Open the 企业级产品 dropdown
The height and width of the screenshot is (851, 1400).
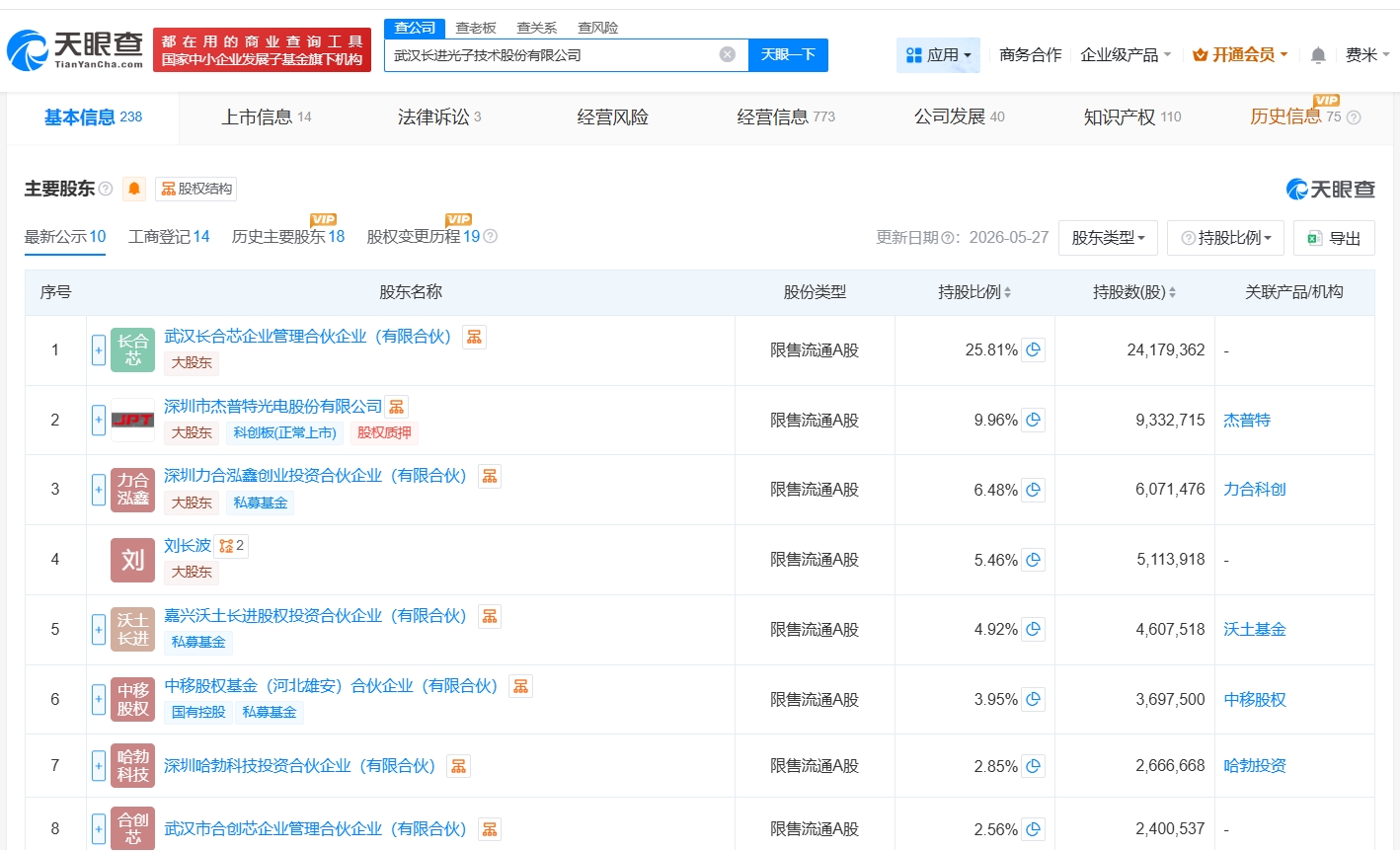(1126, 55)
